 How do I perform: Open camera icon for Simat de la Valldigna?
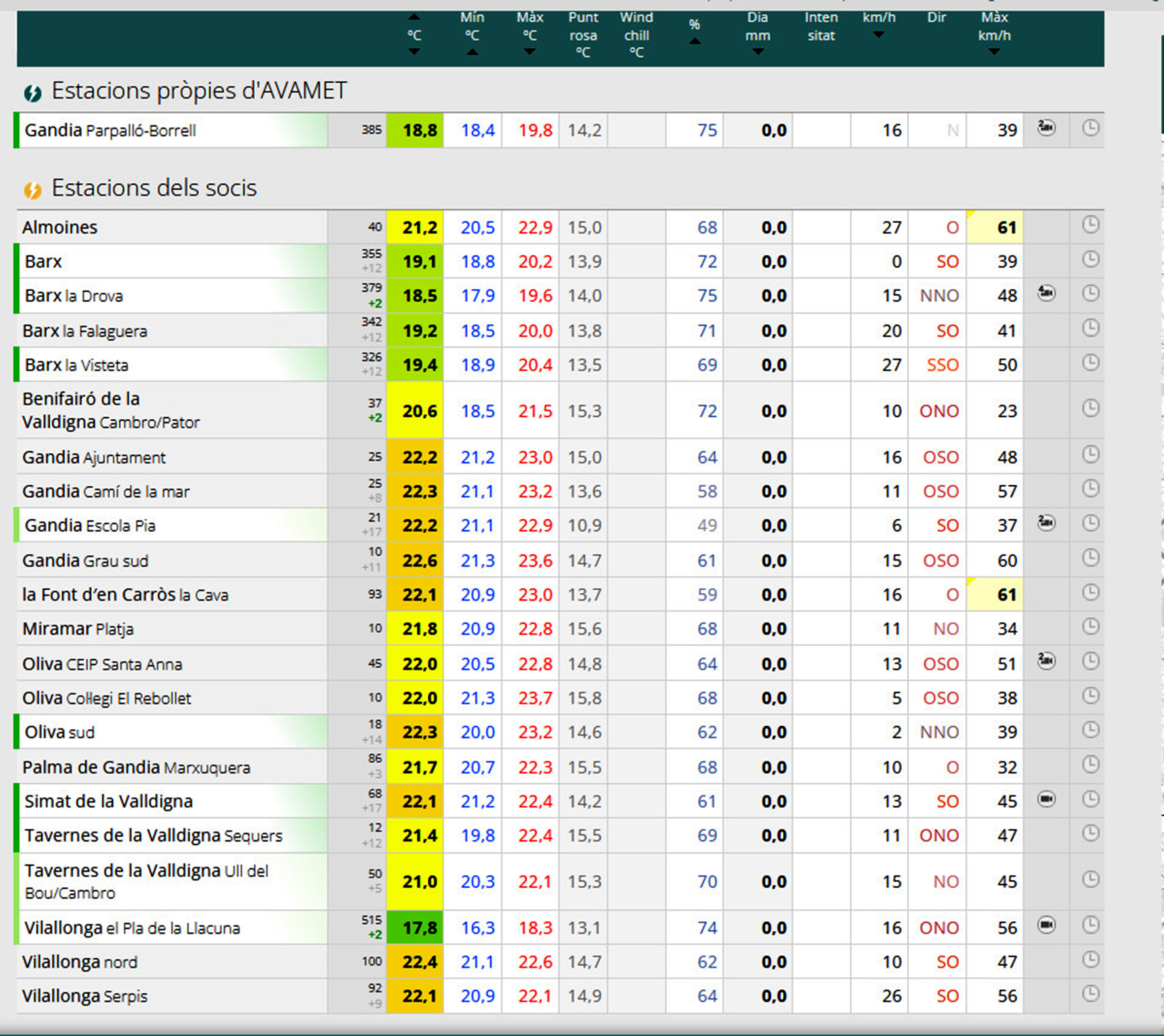1046,799
